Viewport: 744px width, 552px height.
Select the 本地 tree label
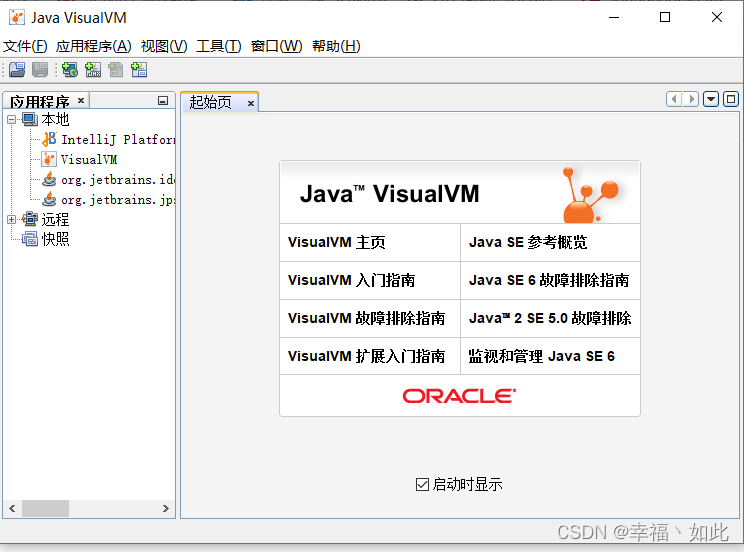tap(56, 120)
